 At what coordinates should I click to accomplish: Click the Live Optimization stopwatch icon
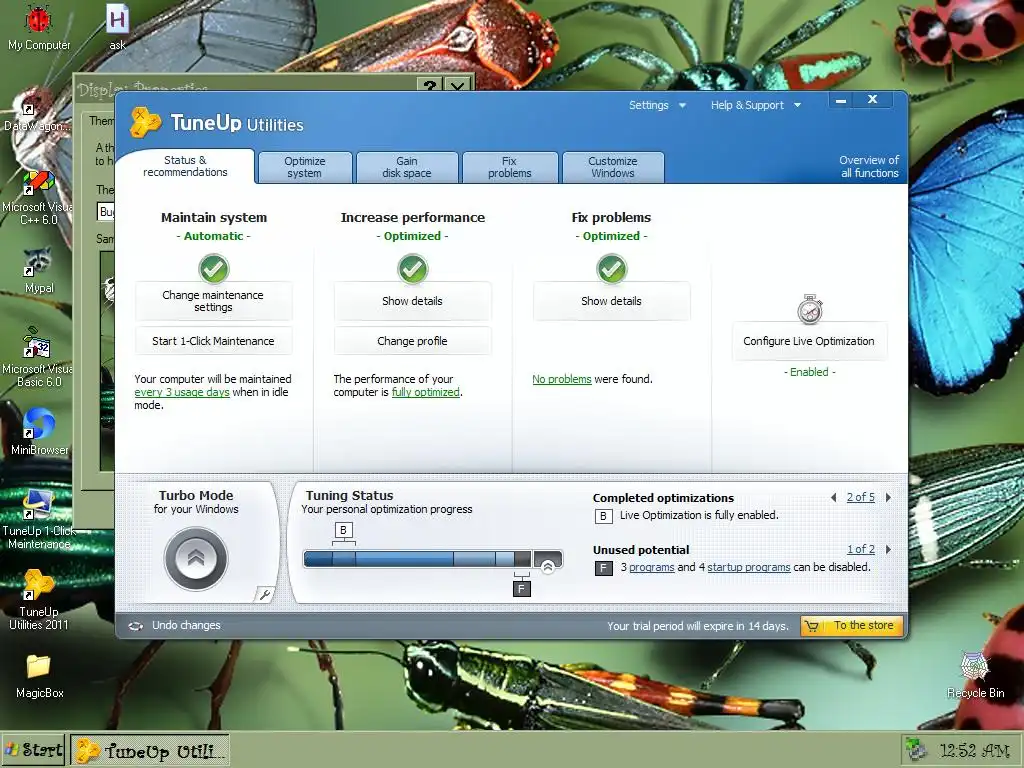810,310
